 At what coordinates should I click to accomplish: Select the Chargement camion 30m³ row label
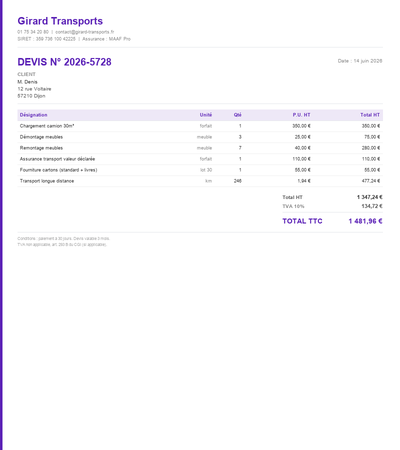point(47,126)
